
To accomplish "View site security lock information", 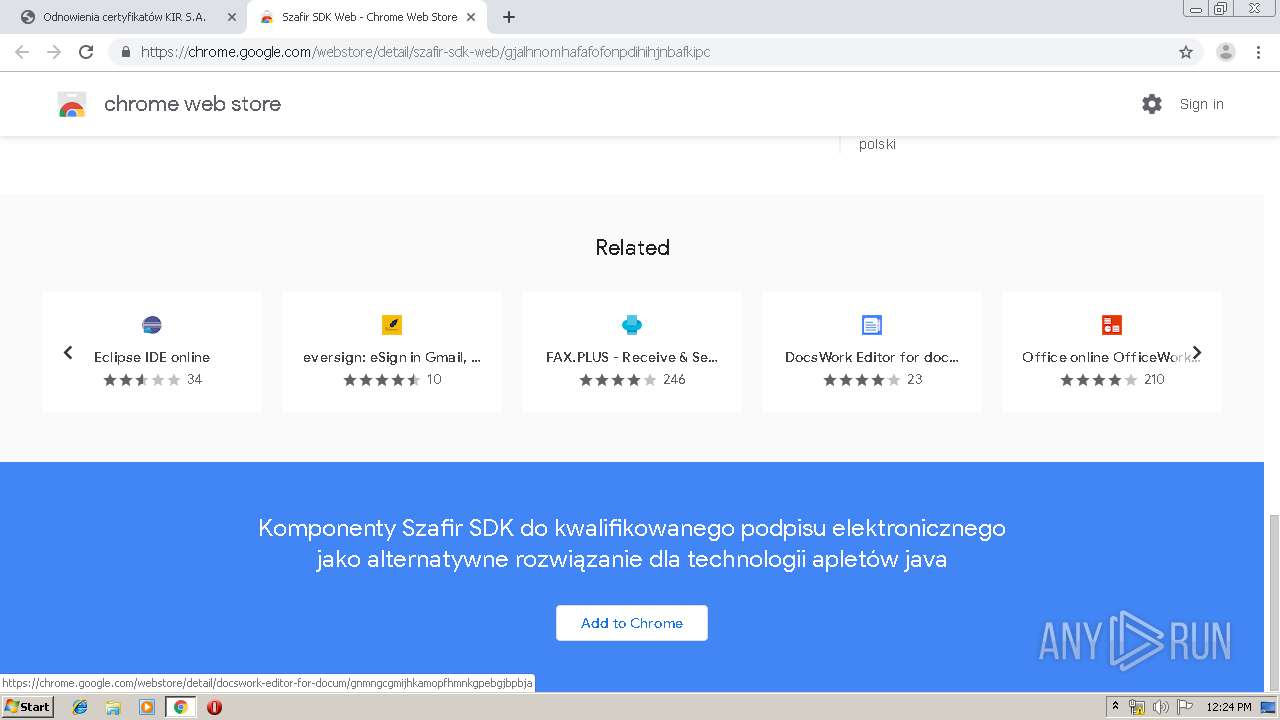I will 126,52.
